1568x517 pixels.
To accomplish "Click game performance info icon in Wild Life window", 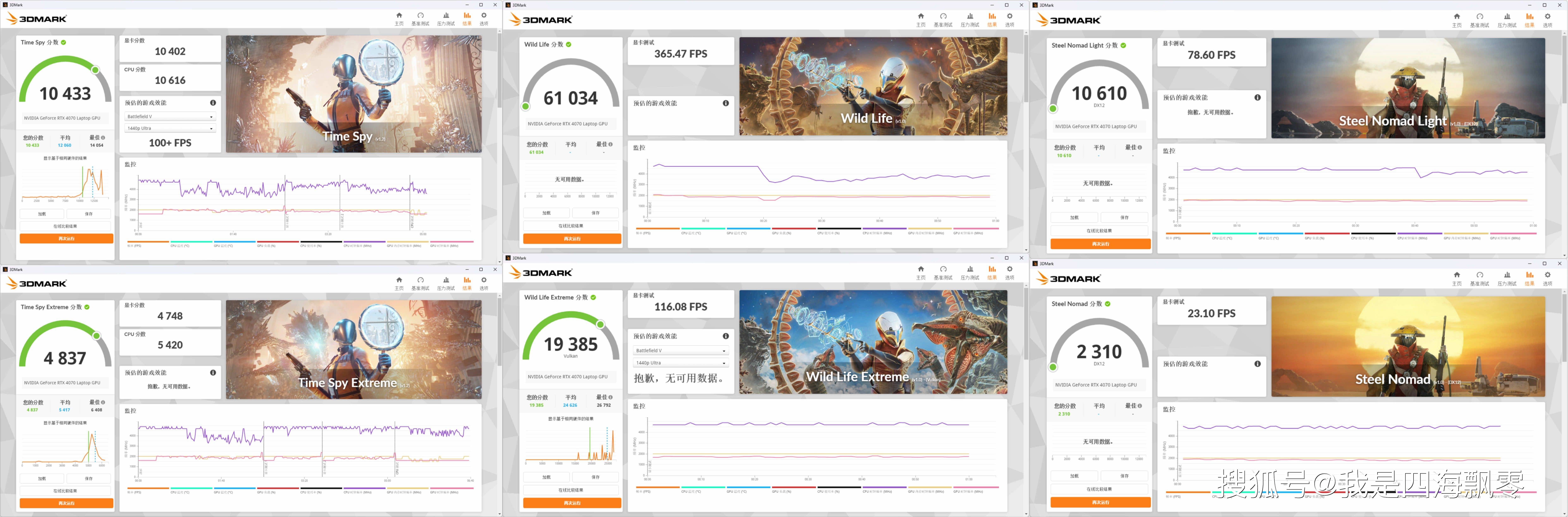I will pos(725,104).
